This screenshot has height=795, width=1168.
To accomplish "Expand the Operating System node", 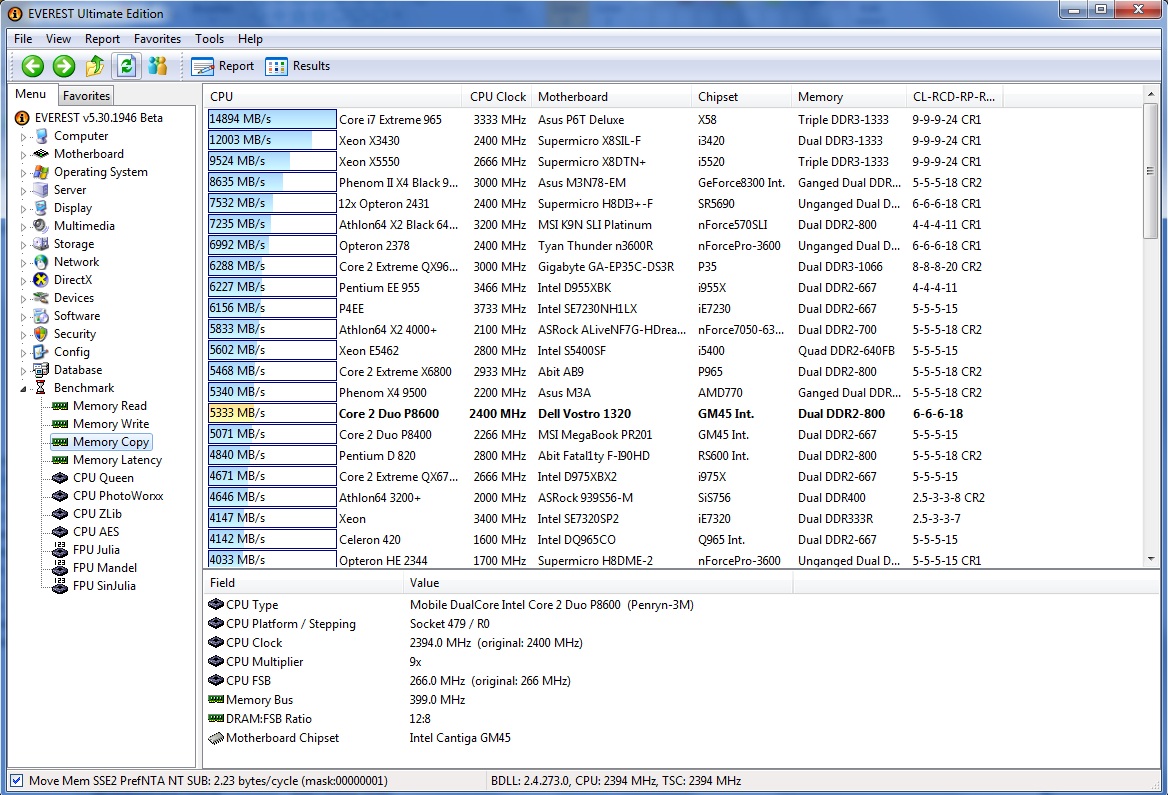I will point(23,172).
